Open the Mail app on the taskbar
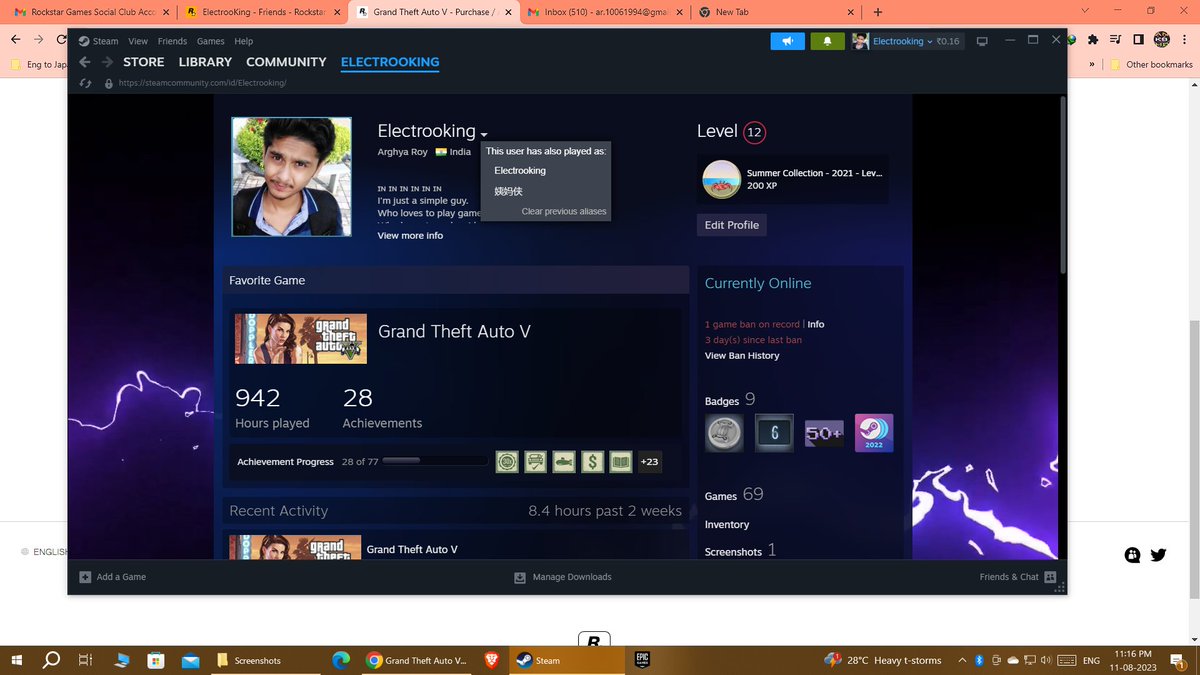Image resolution: width=1200 pixels, height=675 pixels. point(190,660)
